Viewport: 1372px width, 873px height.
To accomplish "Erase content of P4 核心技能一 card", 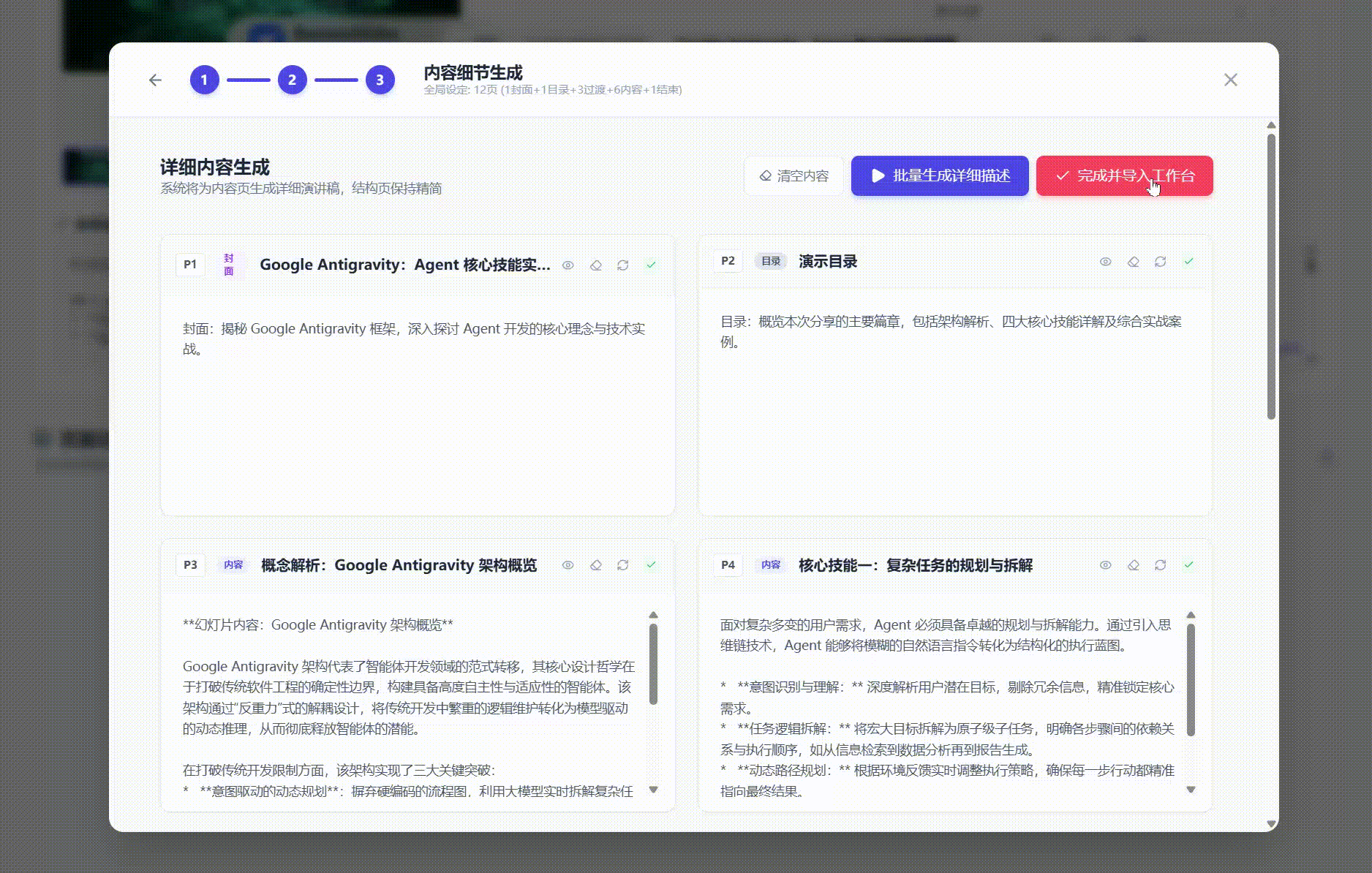I will 1134,565.
